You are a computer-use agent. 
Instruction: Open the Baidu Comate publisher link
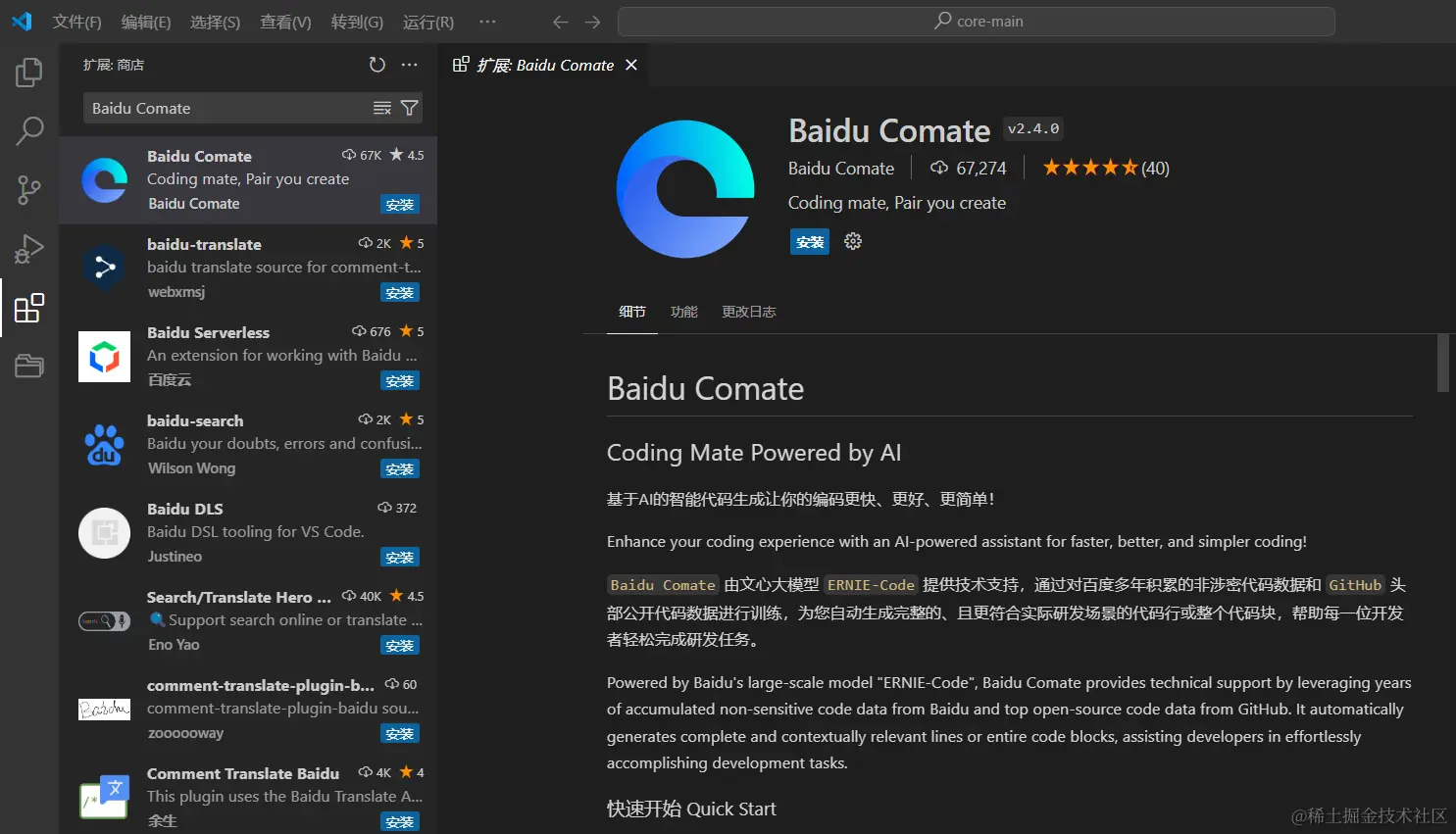841,169
